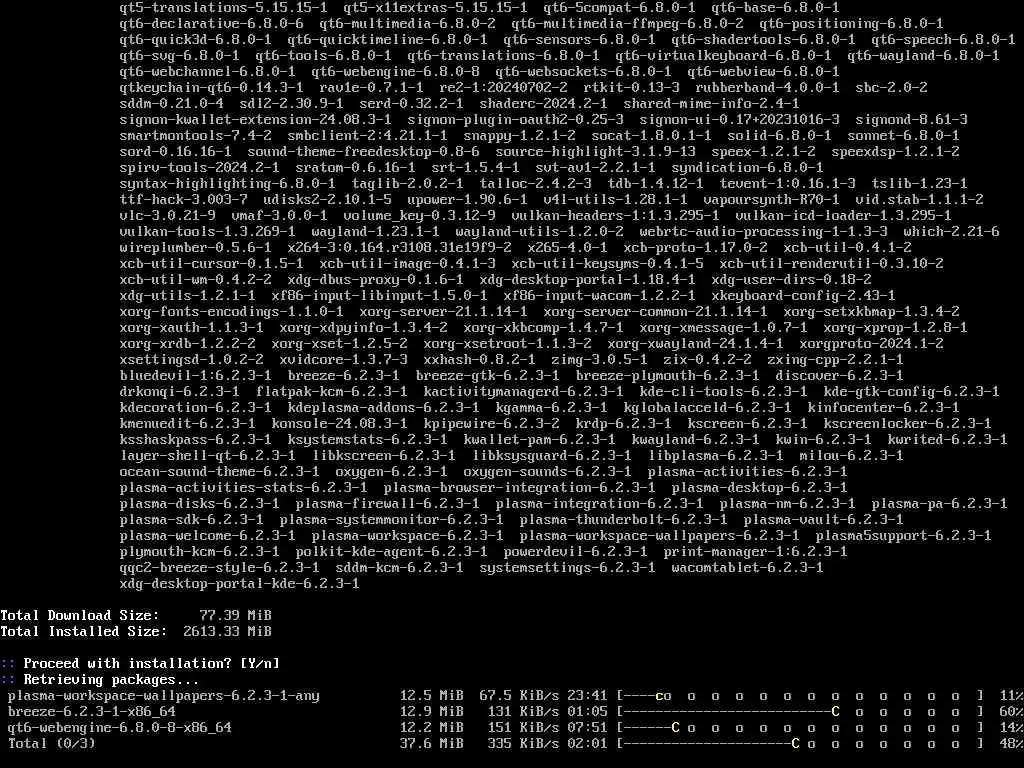Image resolution: width=1024 pixels, height=768 pixels.
Task: Click the pacman icon in qt6-webengine progress
Action: coord(675,728)
